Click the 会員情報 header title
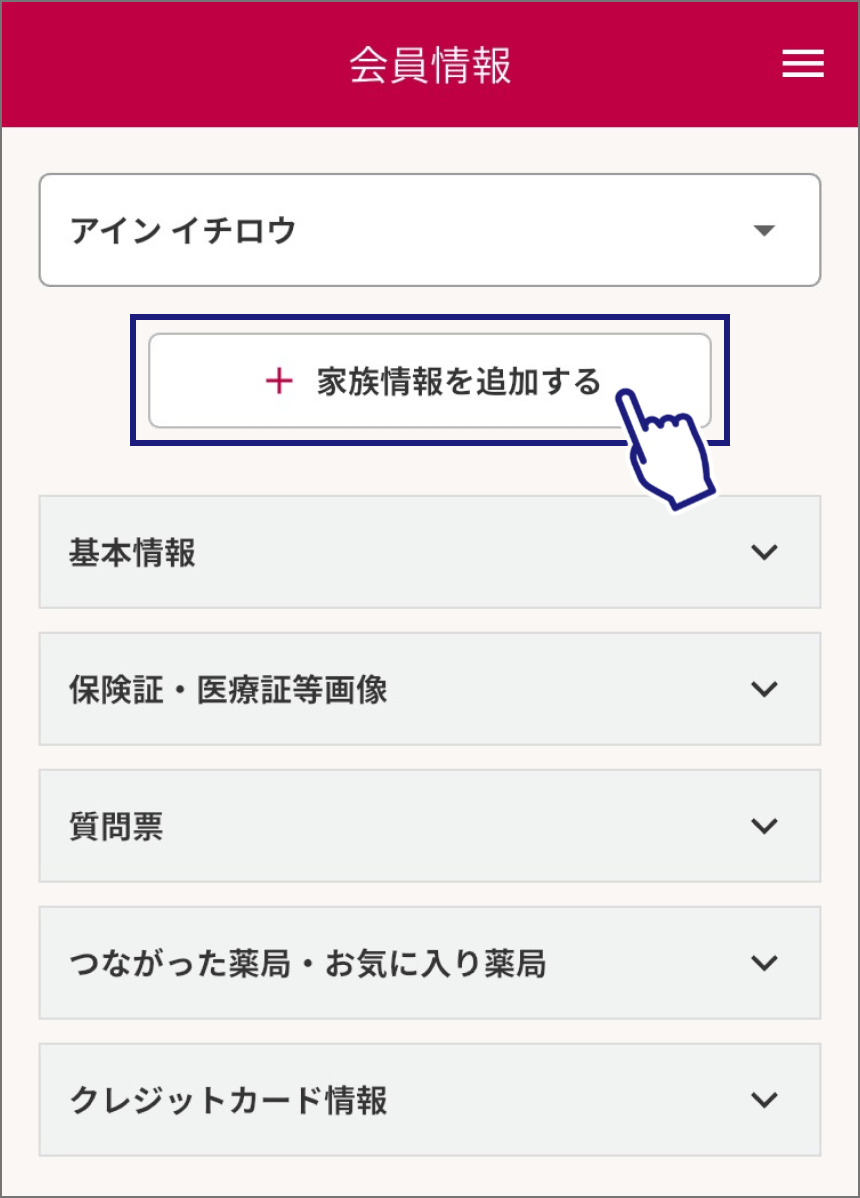This screenshot has height=1198, width=860. [430, 65]
